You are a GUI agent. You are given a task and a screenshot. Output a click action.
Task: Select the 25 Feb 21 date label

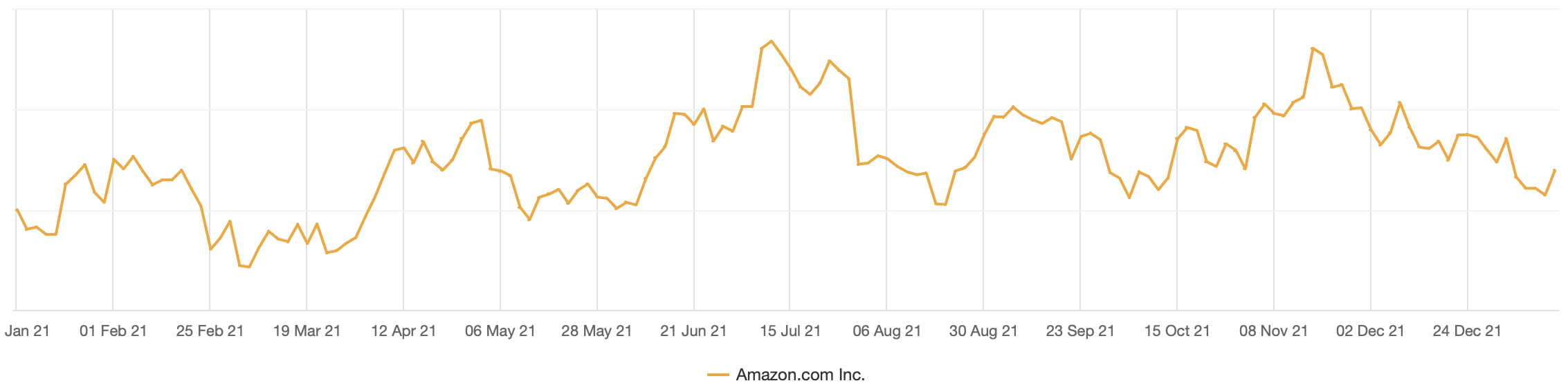pyautogui.click(x=210, y=331)
